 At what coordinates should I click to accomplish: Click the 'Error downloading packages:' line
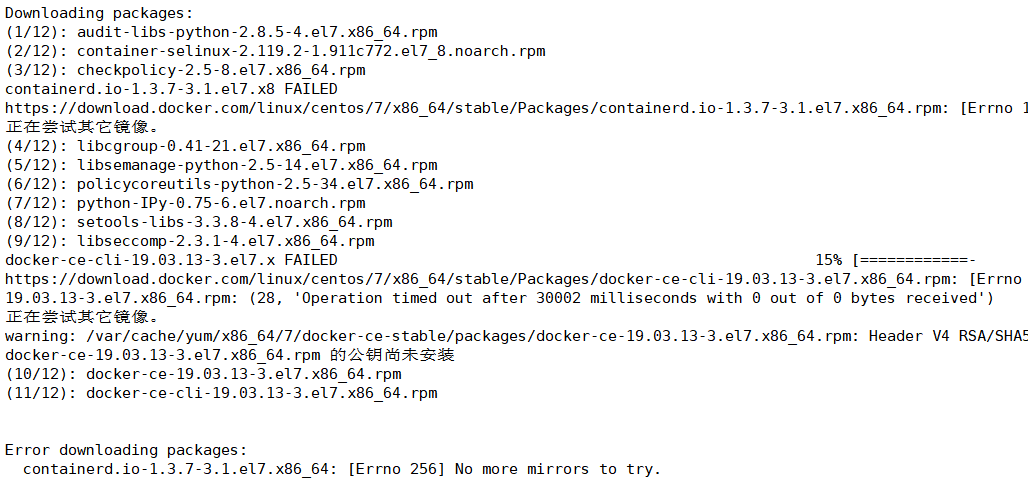tap(127, 450)
